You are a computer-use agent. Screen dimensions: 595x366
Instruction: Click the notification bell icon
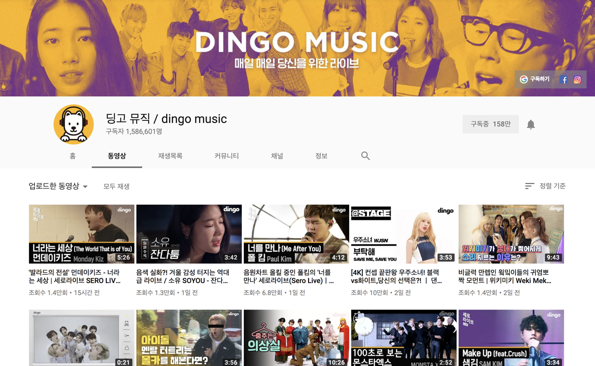click(x=530, y=124)
